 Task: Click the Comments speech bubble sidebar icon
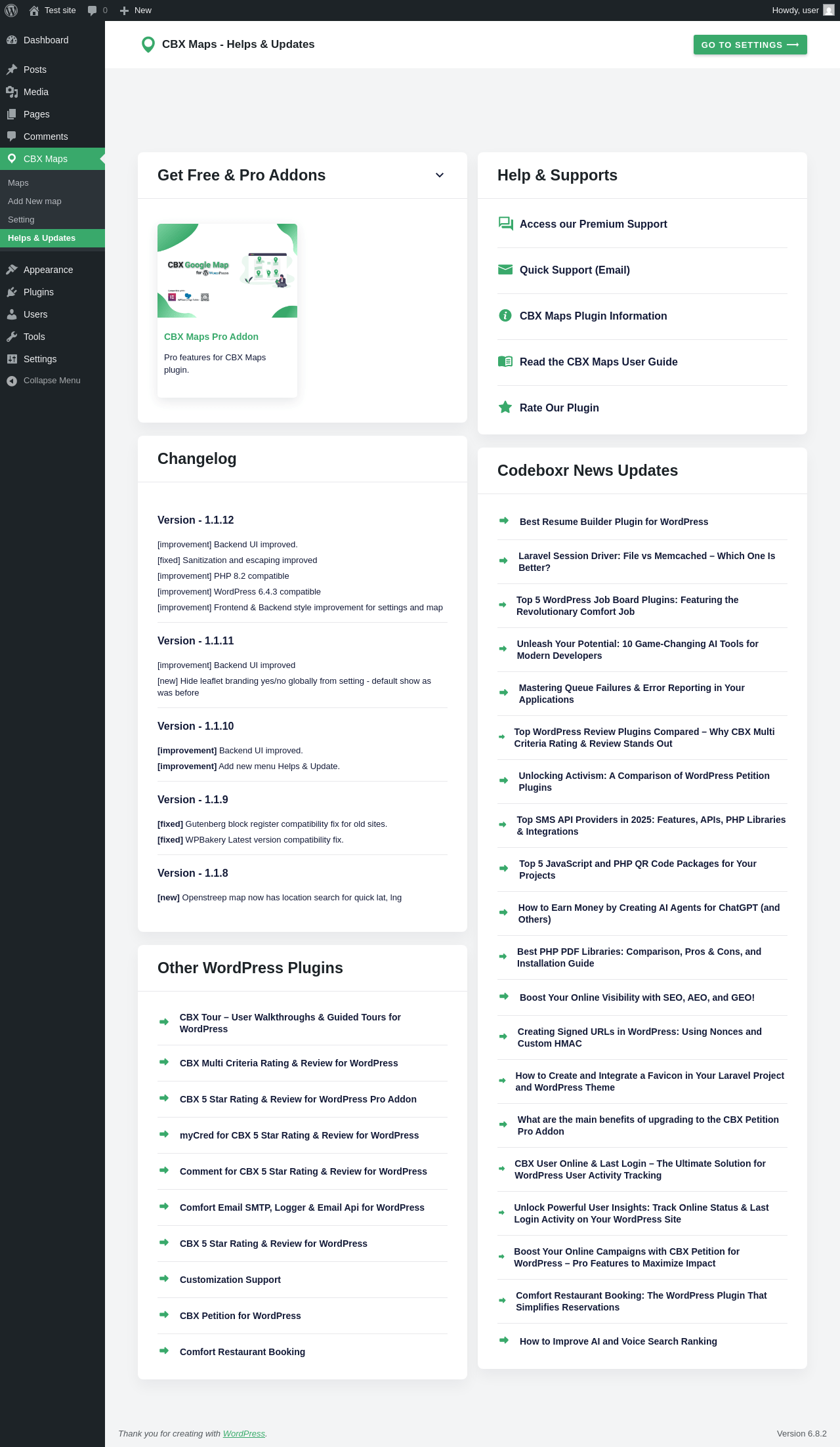click(12, 136)
